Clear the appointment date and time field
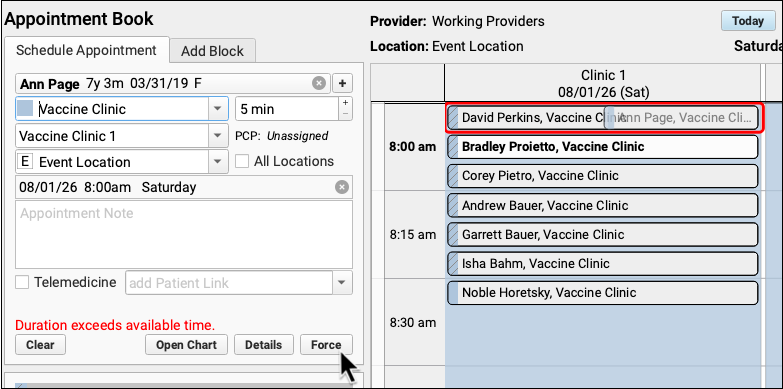 coord(342,188)
